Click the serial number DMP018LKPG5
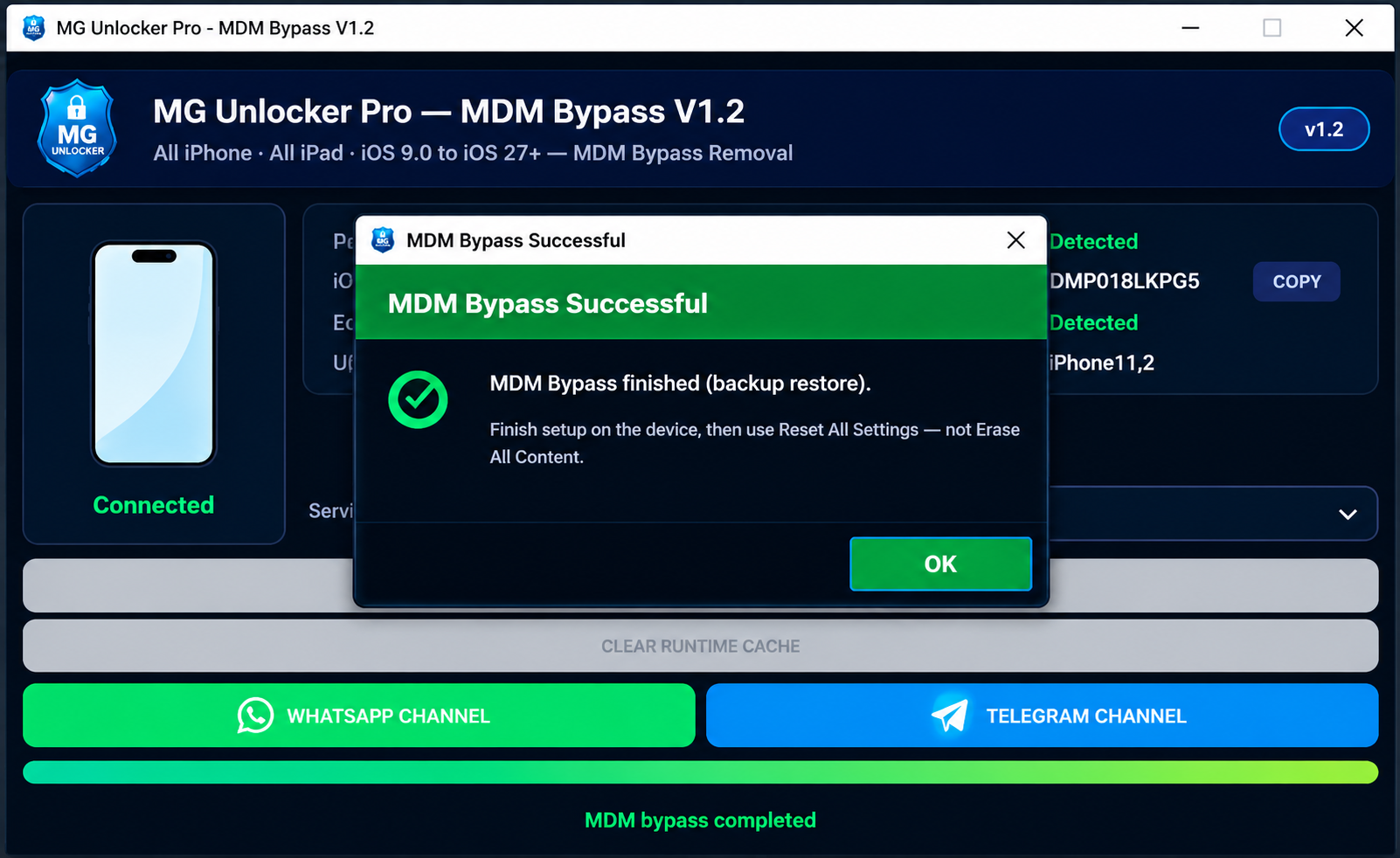This screenshot has width=1400, height=858. point(1125,281)
